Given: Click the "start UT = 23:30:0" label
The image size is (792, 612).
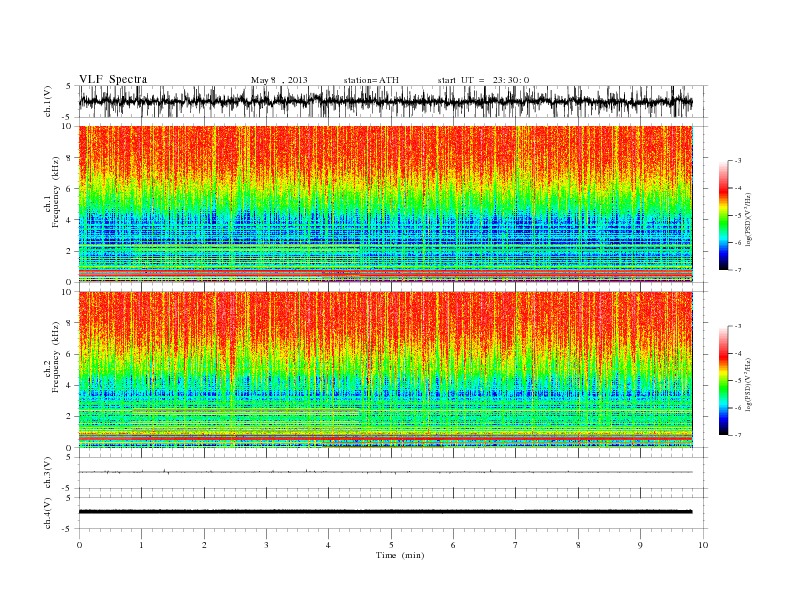Looking at the screenshot, I should point(483,80).
